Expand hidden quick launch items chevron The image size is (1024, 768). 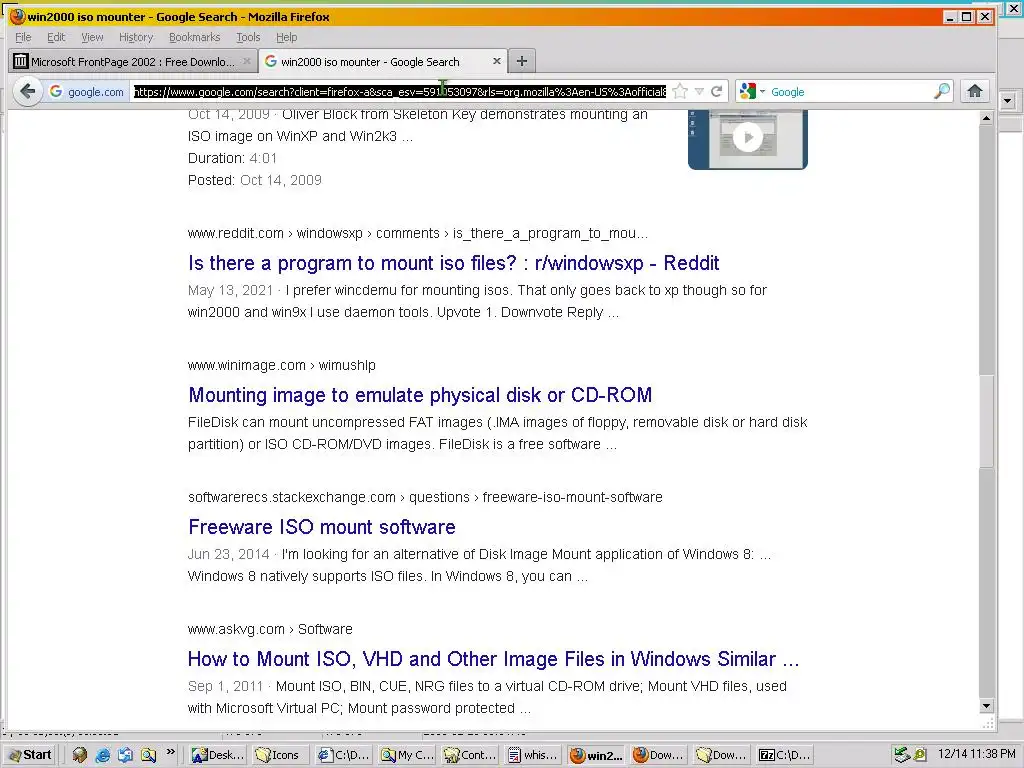coord(171,752)
